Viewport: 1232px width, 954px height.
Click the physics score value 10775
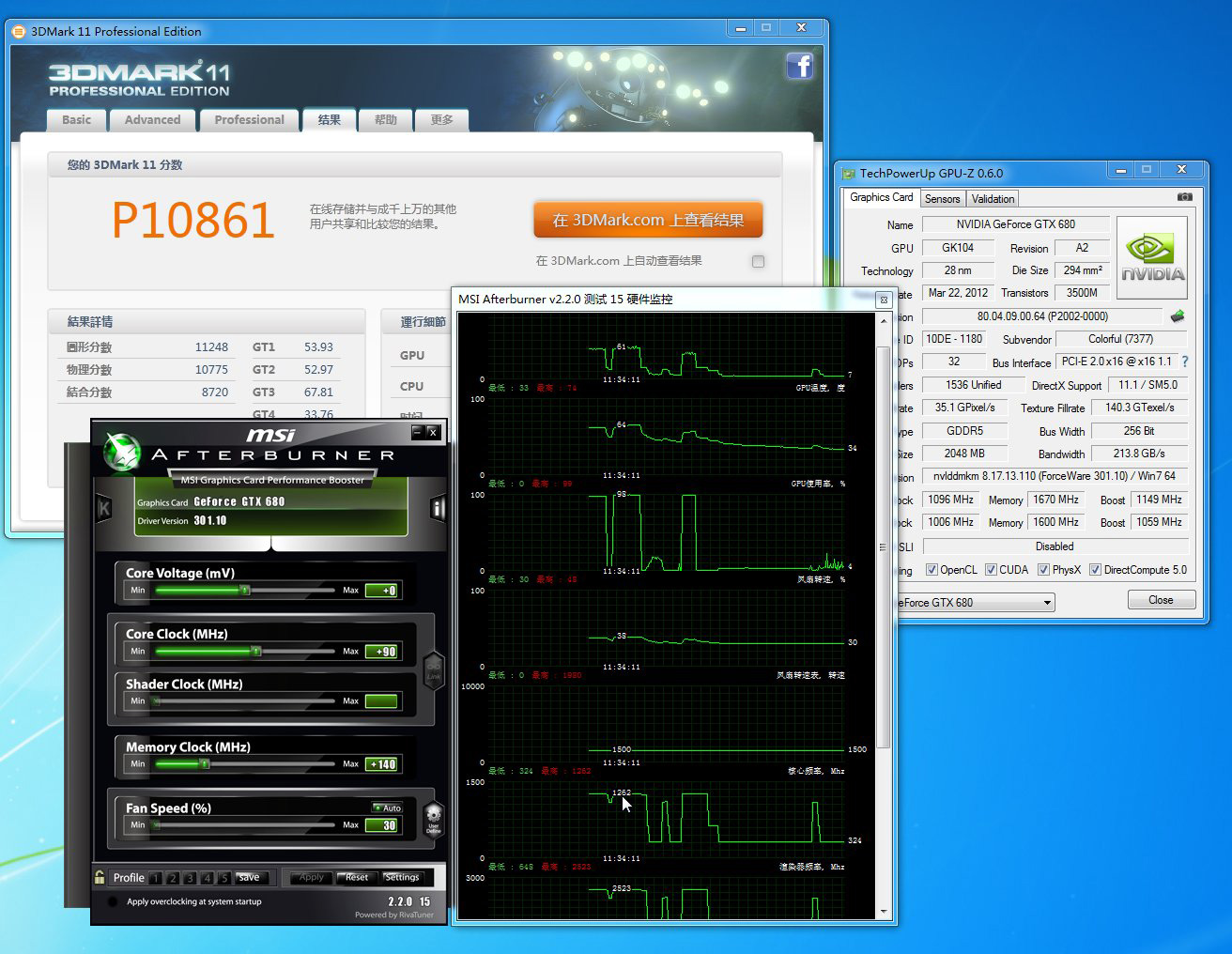[211, 370]
